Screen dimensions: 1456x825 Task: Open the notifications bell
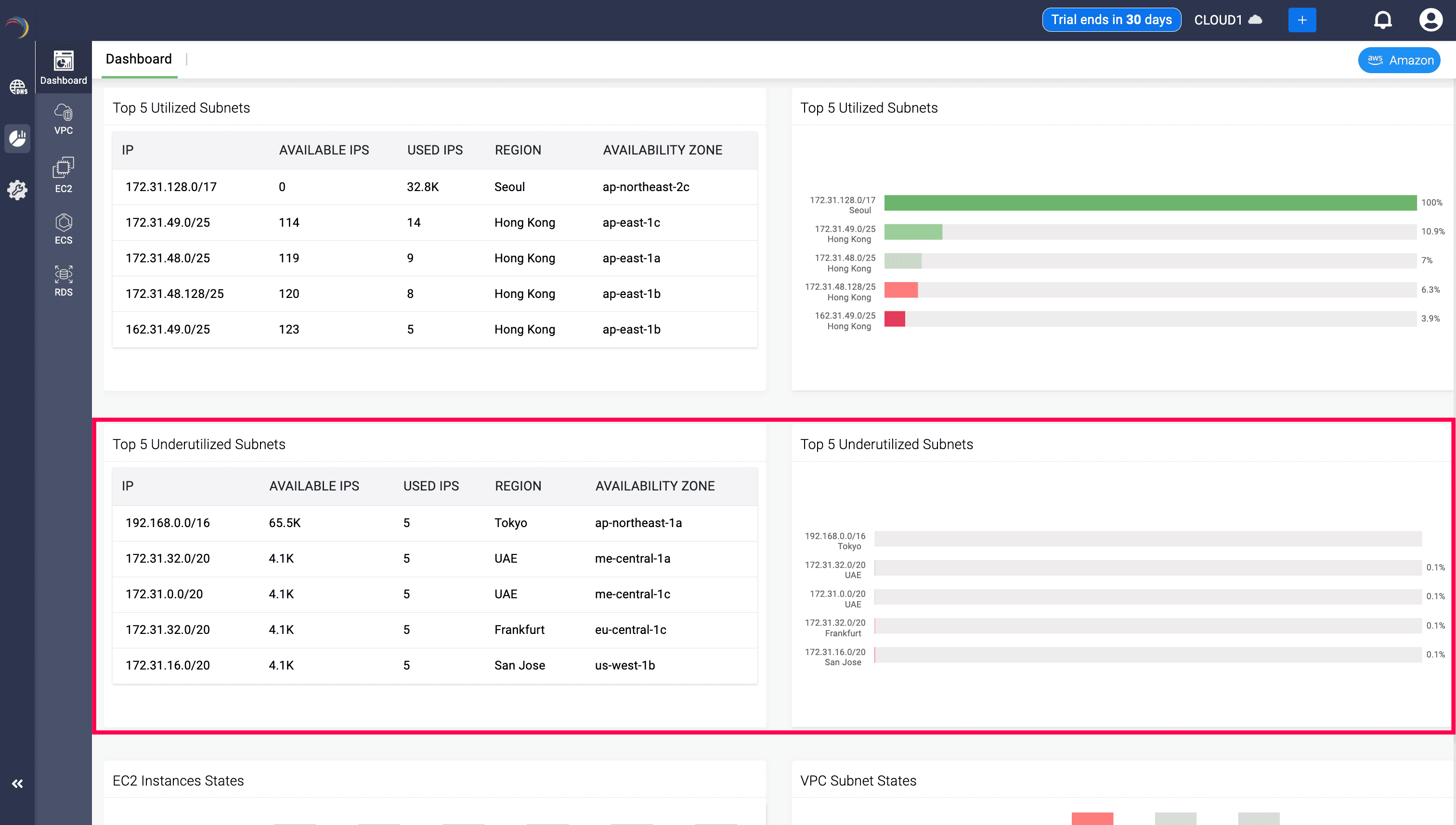click(1383, 19)
